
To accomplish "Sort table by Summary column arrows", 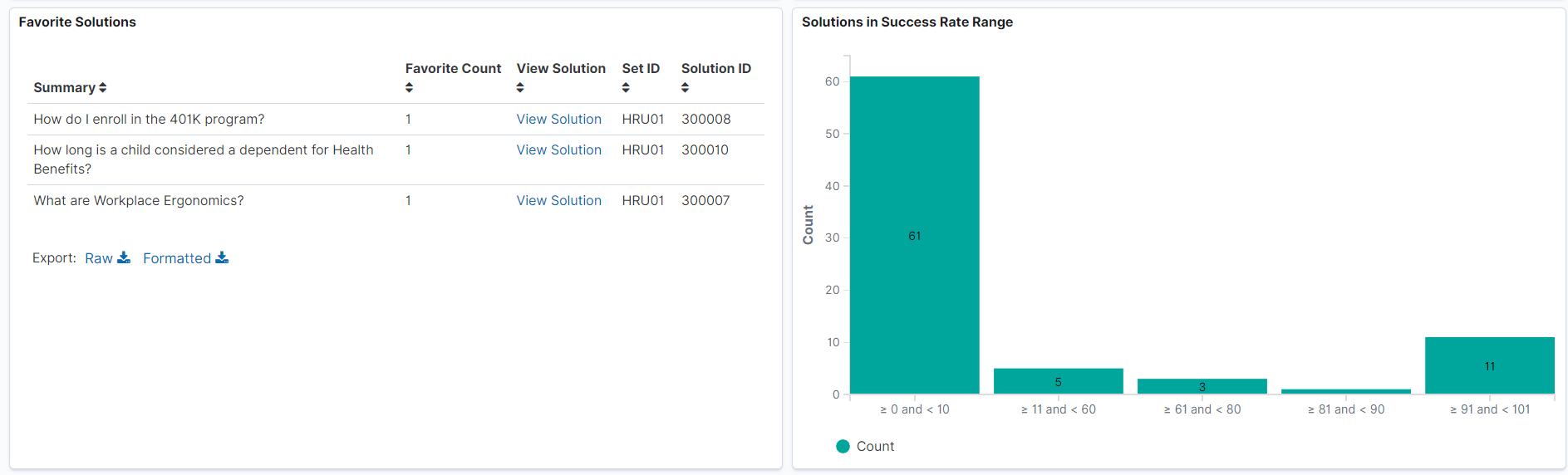I will pyautogui.click(x=103, y=88).
